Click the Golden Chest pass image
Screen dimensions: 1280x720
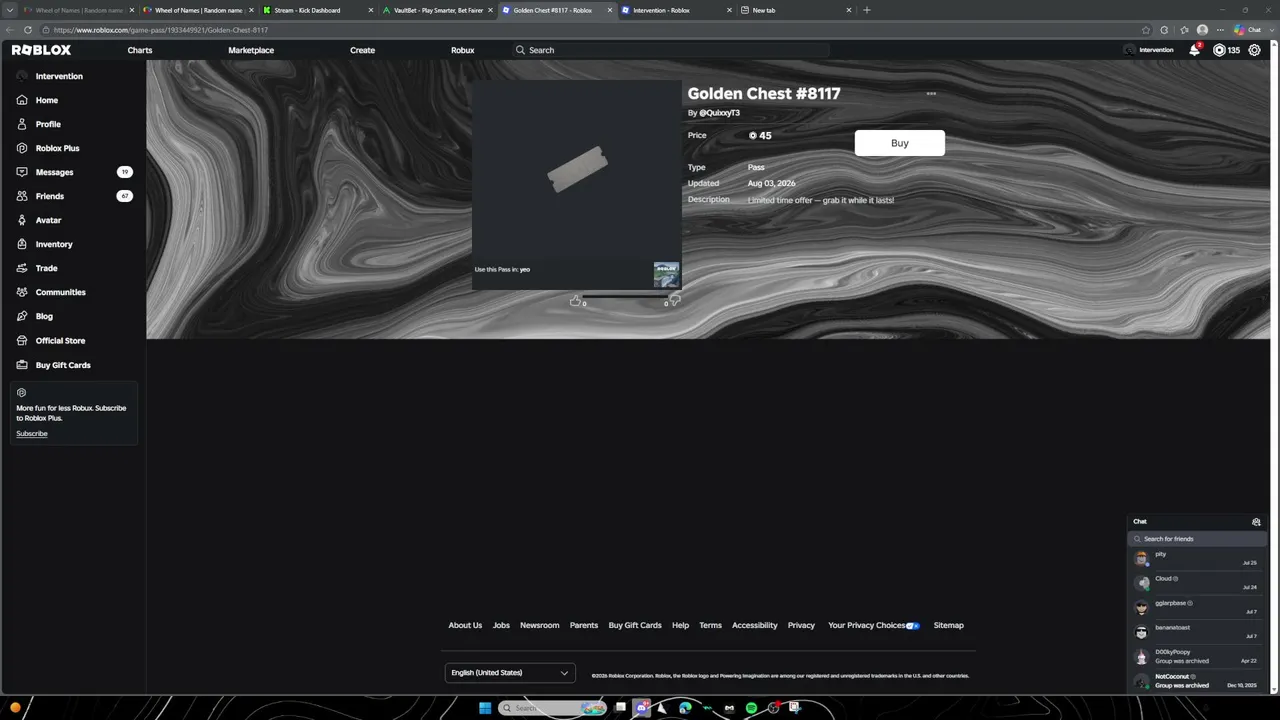577,170
